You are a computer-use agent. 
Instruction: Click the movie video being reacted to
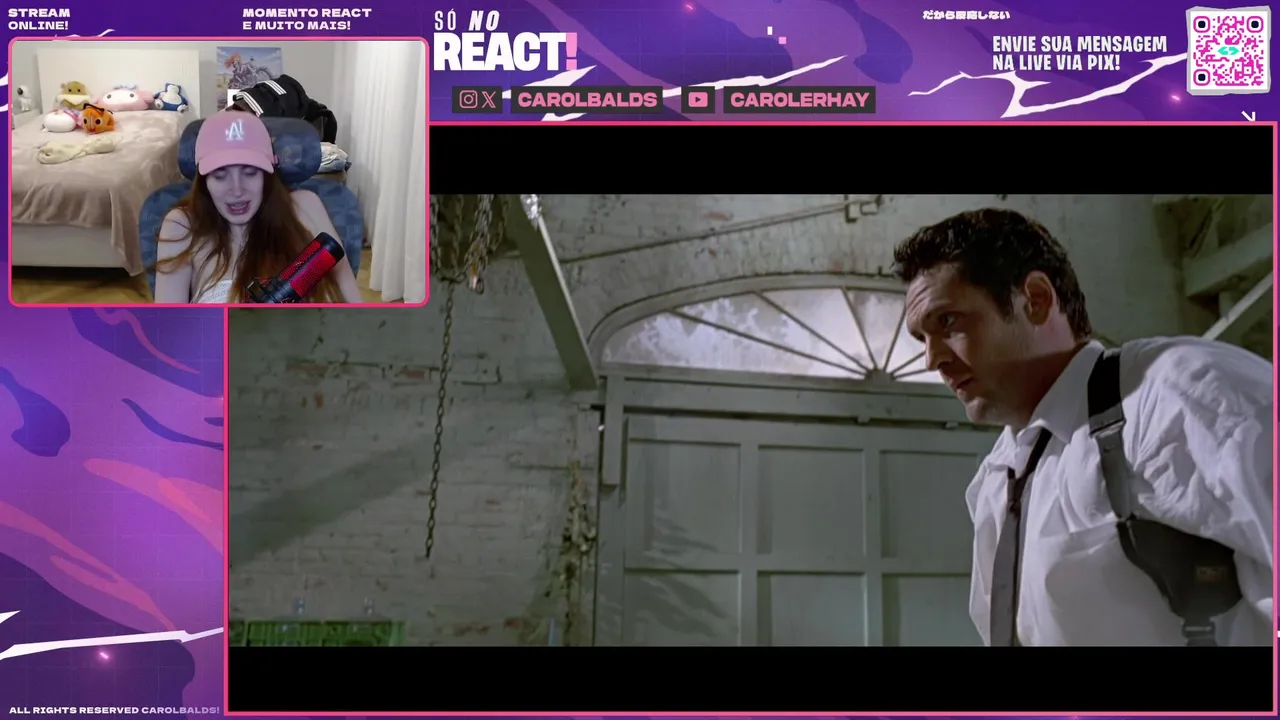pyautogui.click(x=751, y=420)
